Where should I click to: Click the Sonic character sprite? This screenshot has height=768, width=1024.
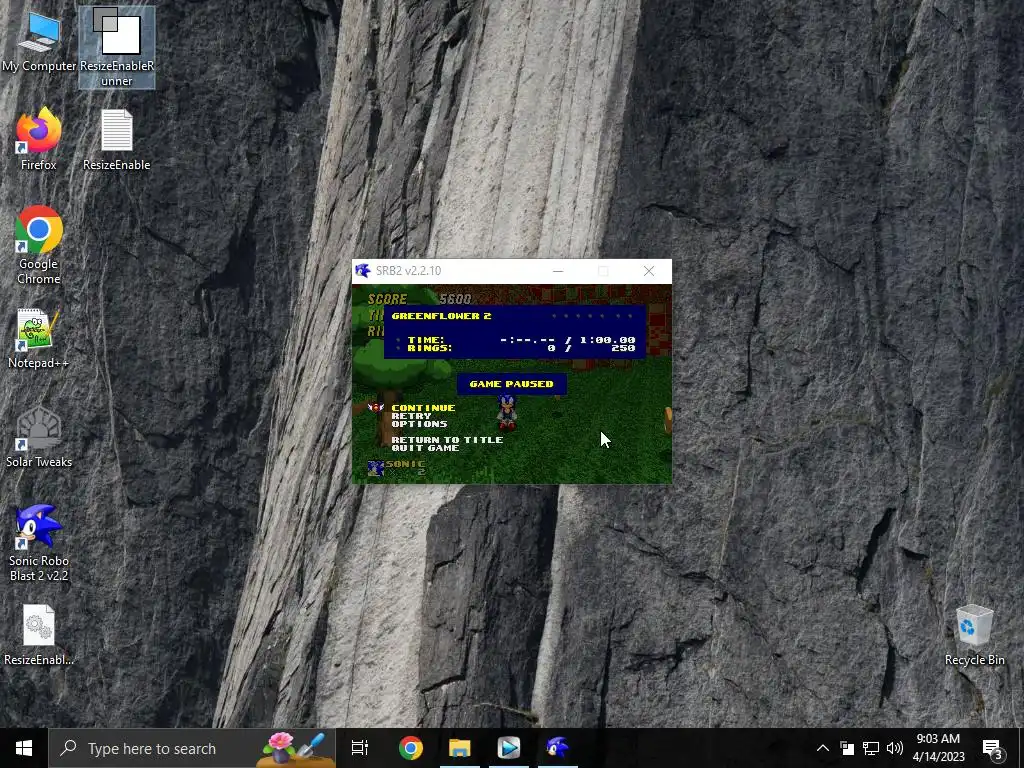(507, 413)
